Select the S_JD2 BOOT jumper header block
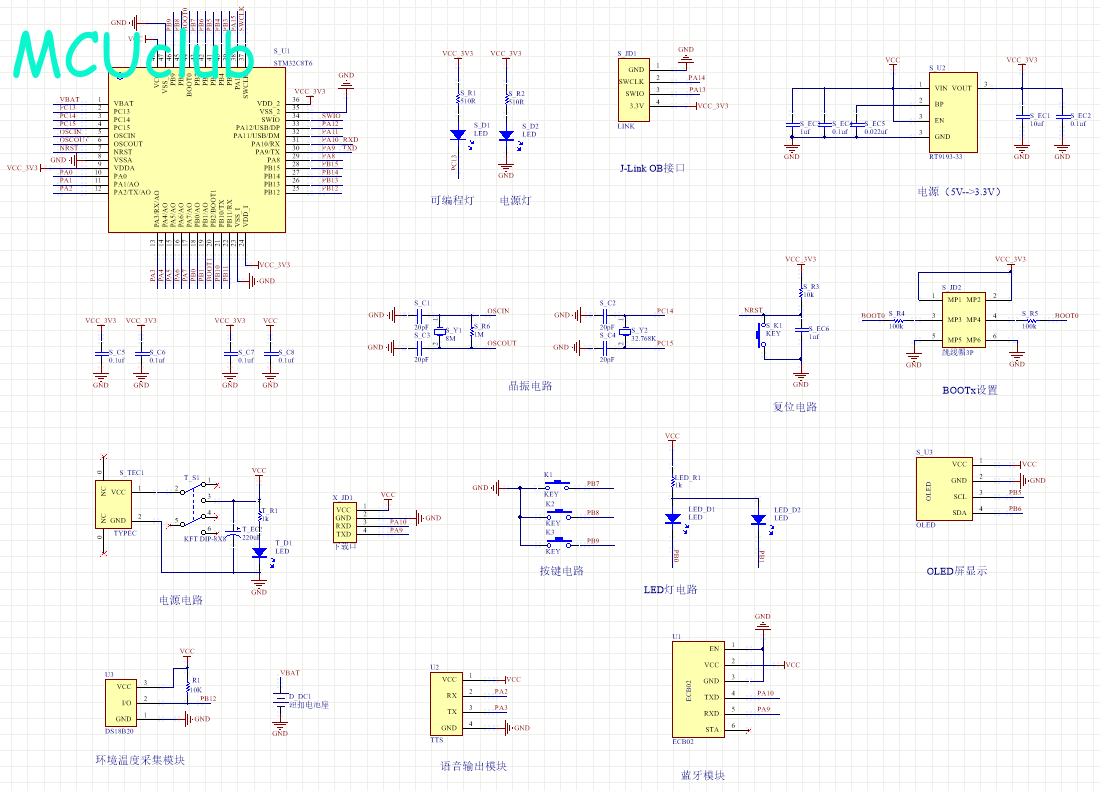Viewport: 1100px width, 791px height. 964,320
